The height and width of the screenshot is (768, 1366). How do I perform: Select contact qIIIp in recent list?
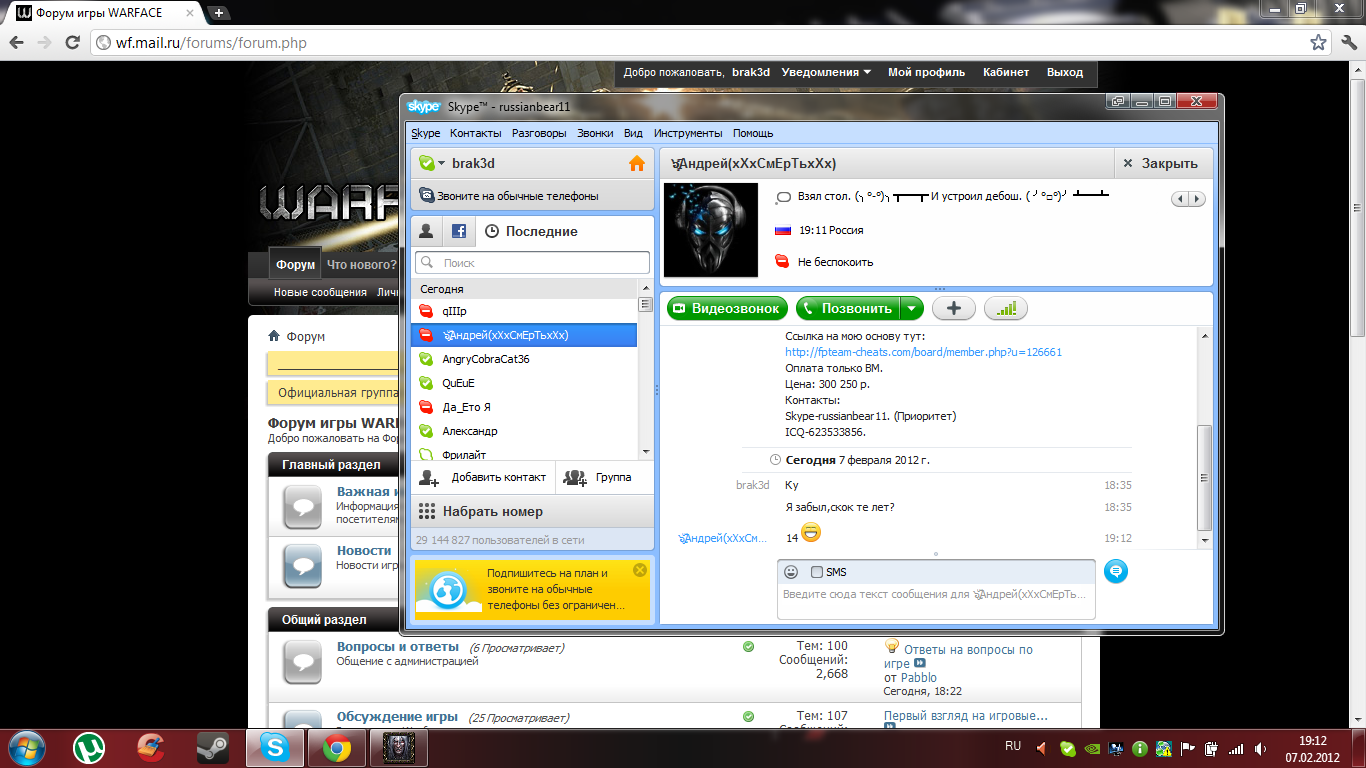[x=524, y=311]
